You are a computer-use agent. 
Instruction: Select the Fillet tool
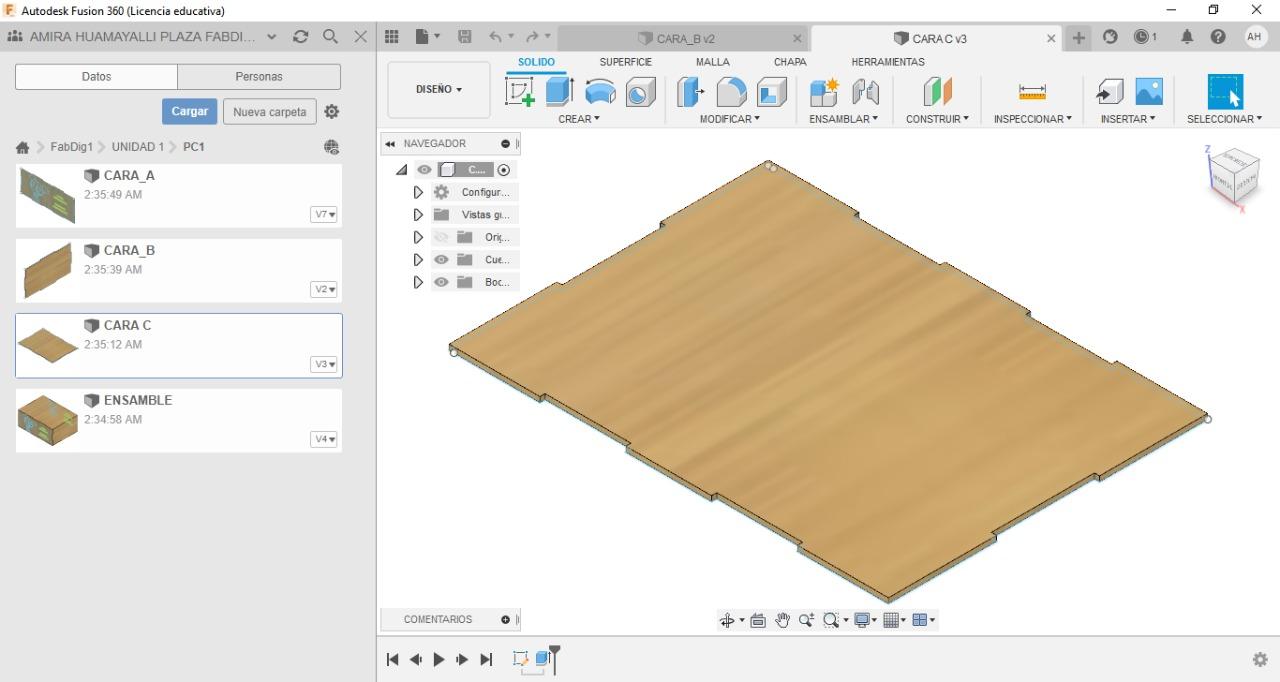pos(731,92)
